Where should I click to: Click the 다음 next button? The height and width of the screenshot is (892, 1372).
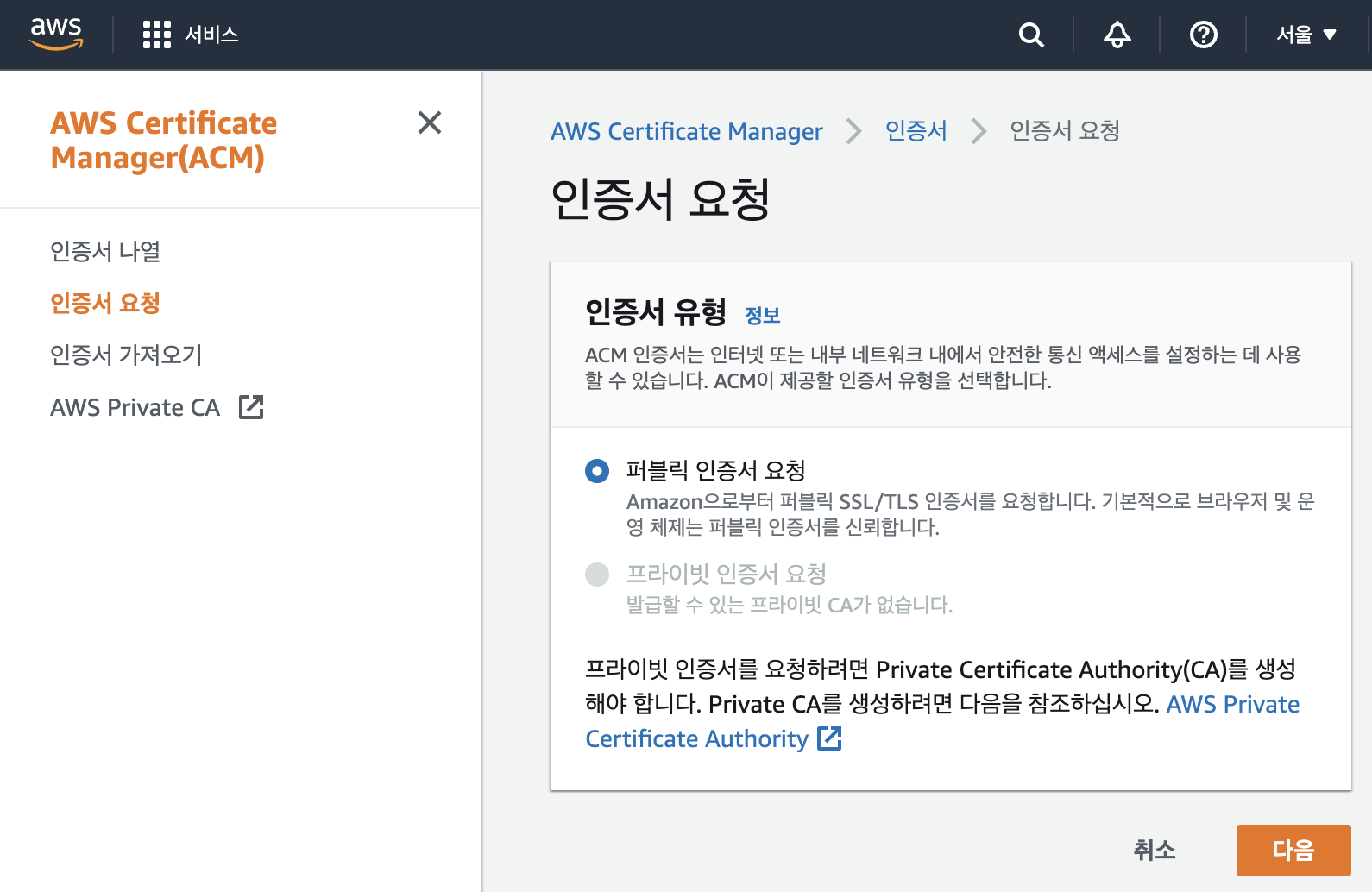click(1293, 851)
